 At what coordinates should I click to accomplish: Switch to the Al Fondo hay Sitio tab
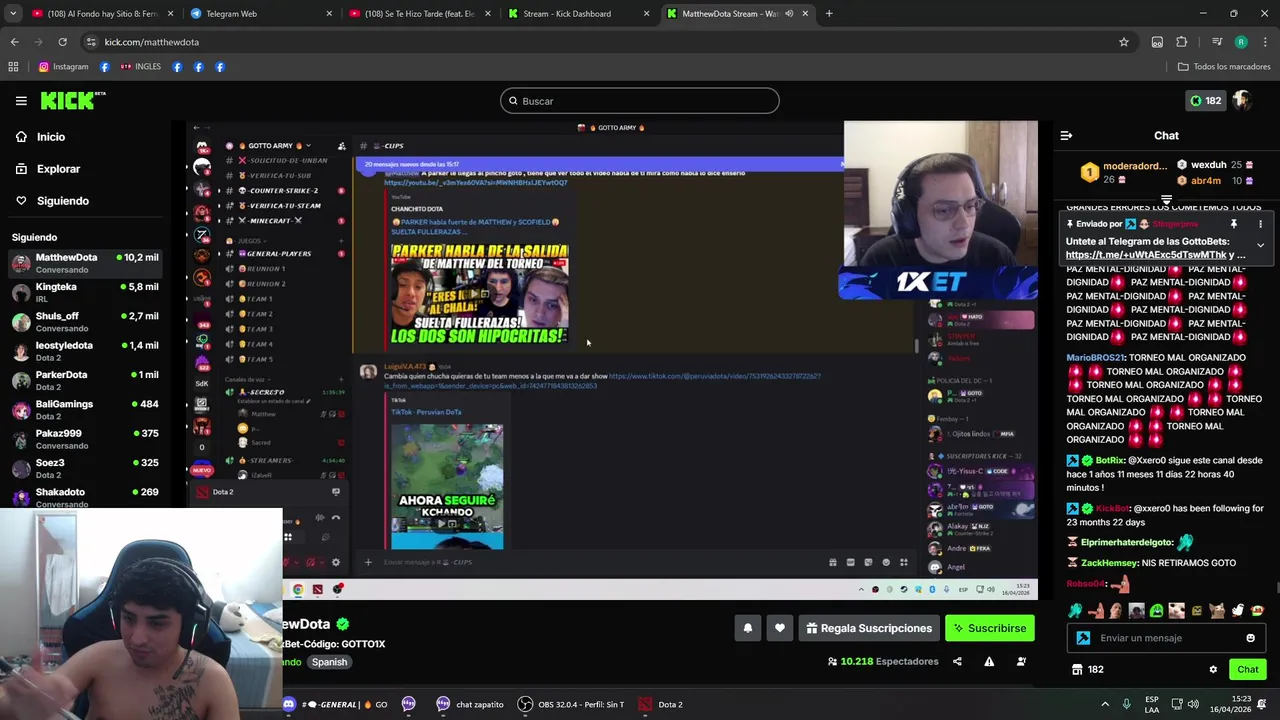100,14
